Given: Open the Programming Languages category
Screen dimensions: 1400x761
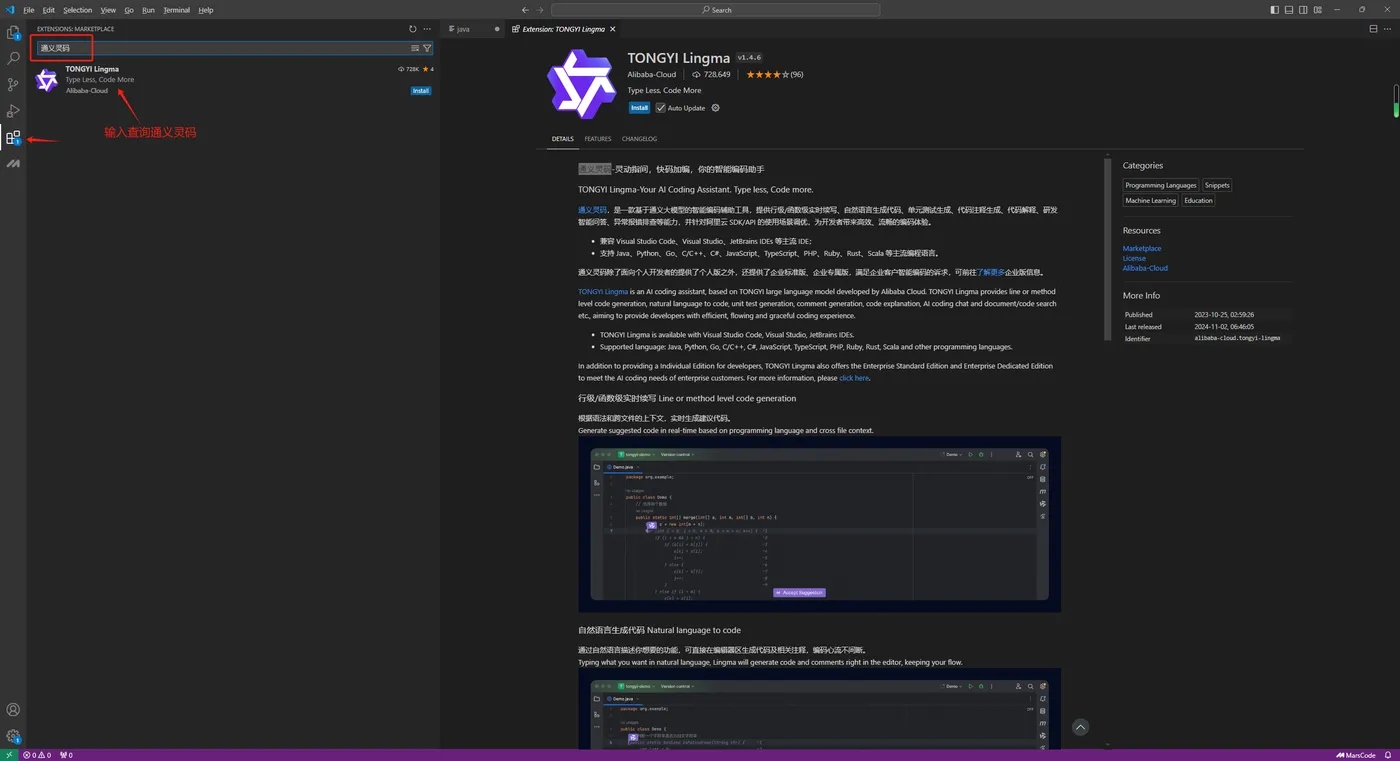Looking at the screenshot, I should (x=1160, y=185).
